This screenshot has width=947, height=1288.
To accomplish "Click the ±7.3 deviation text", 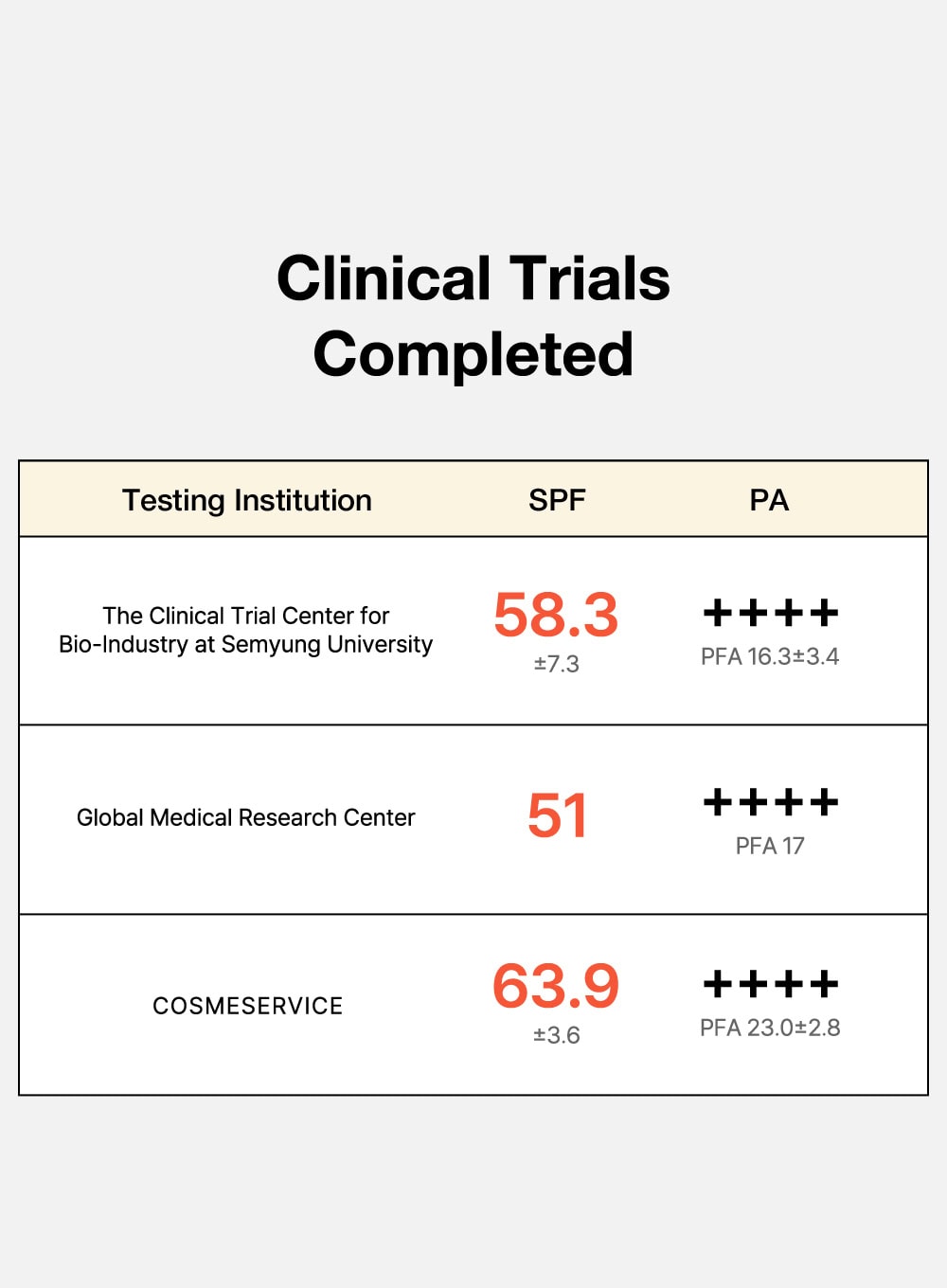I will 556,664.
